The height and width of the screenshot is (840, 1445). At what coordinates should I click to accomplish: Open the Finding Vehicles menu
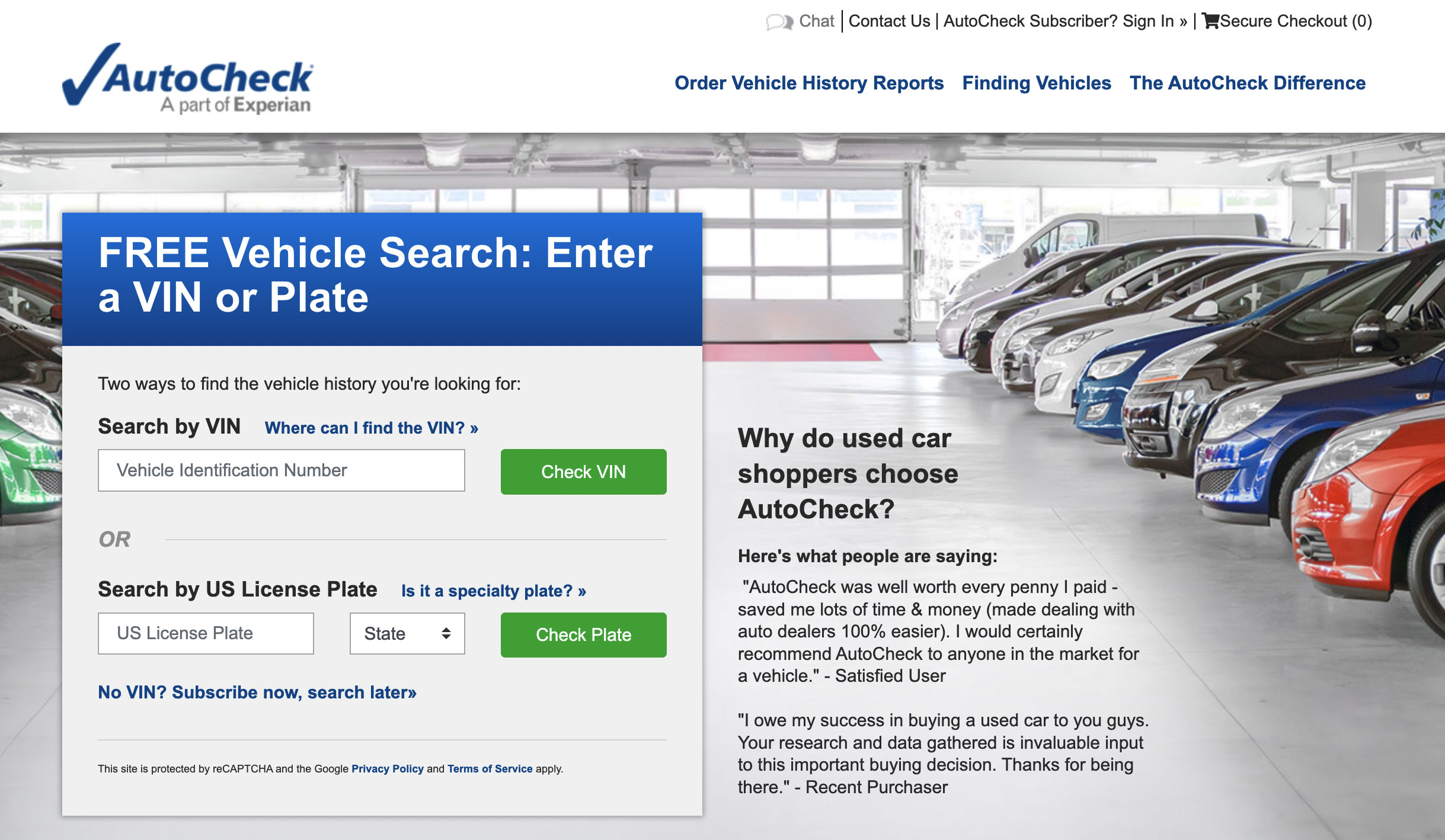(x=1035, y=83)
